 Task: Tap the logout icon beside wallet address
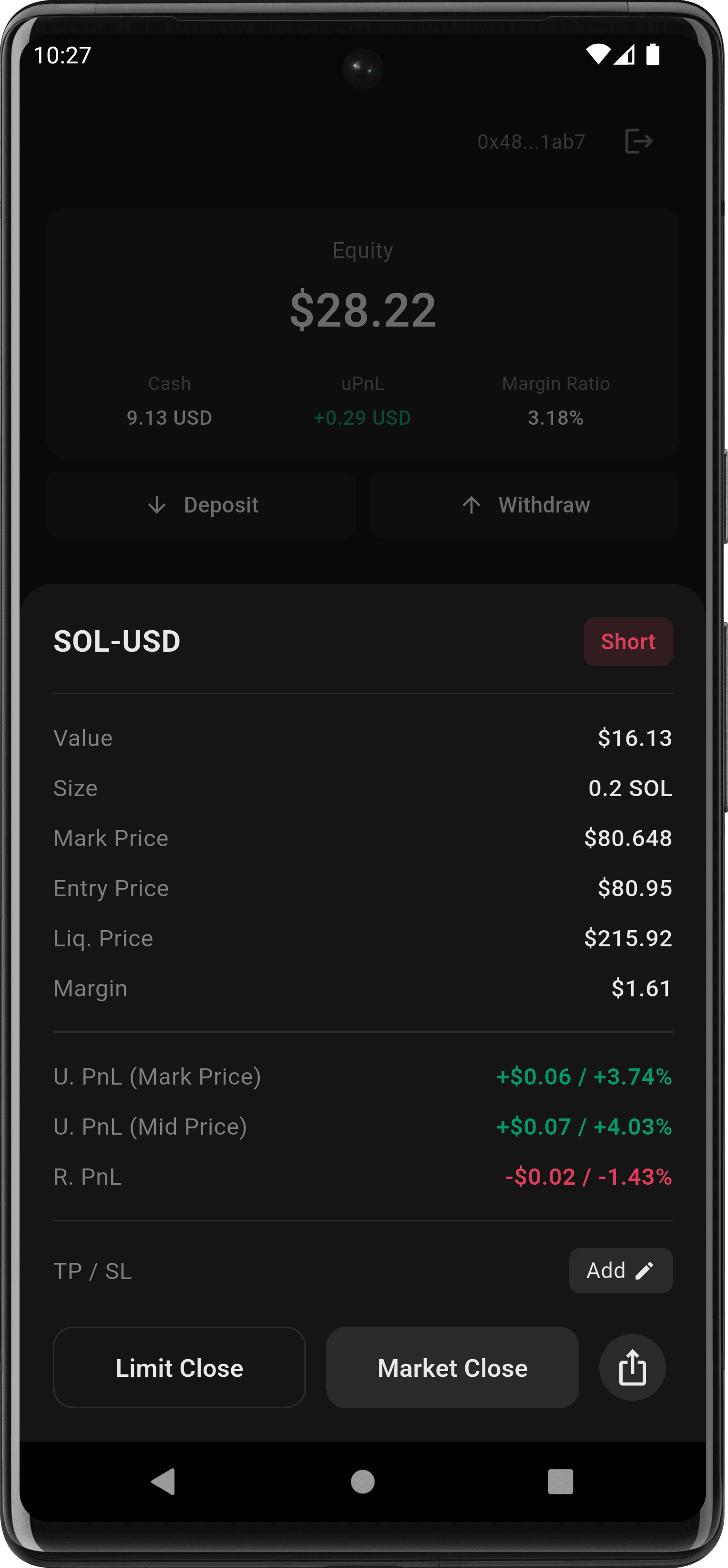click(638, 141)
